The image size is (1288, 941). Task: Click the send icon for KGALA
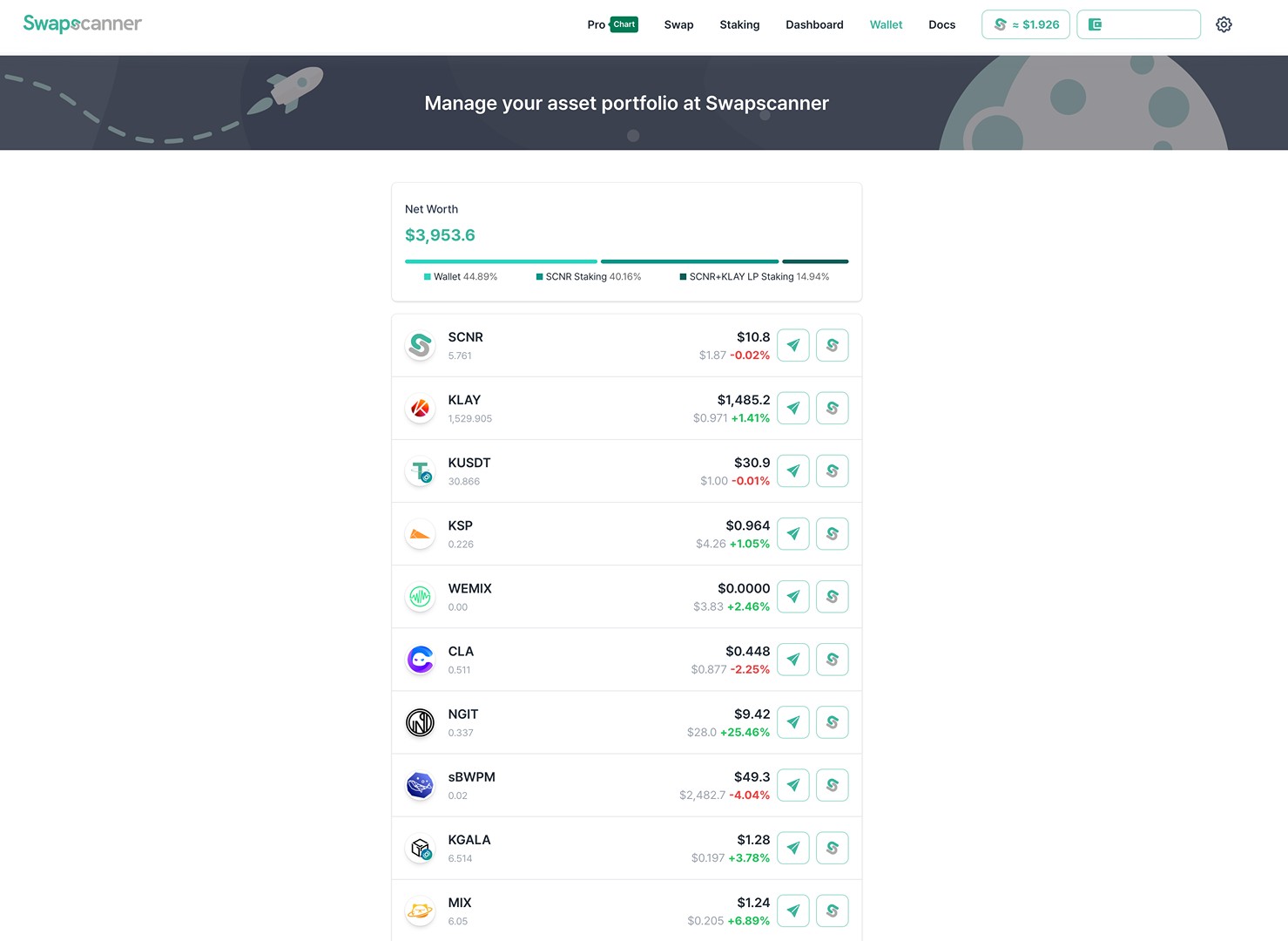[x=793, y=848]
